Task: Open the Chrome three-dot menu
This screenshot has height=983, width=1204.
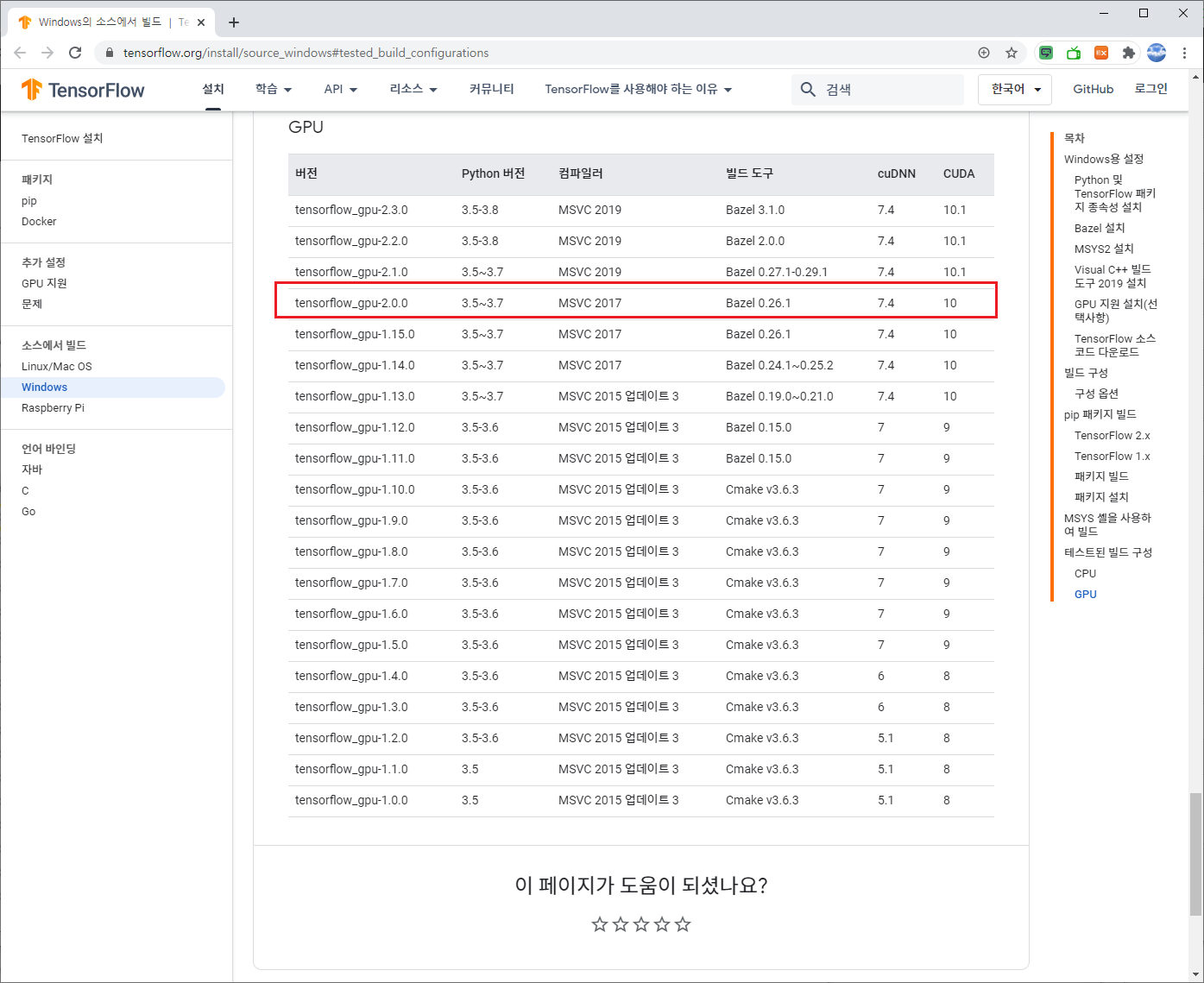Action: (x=1184, y=53)
